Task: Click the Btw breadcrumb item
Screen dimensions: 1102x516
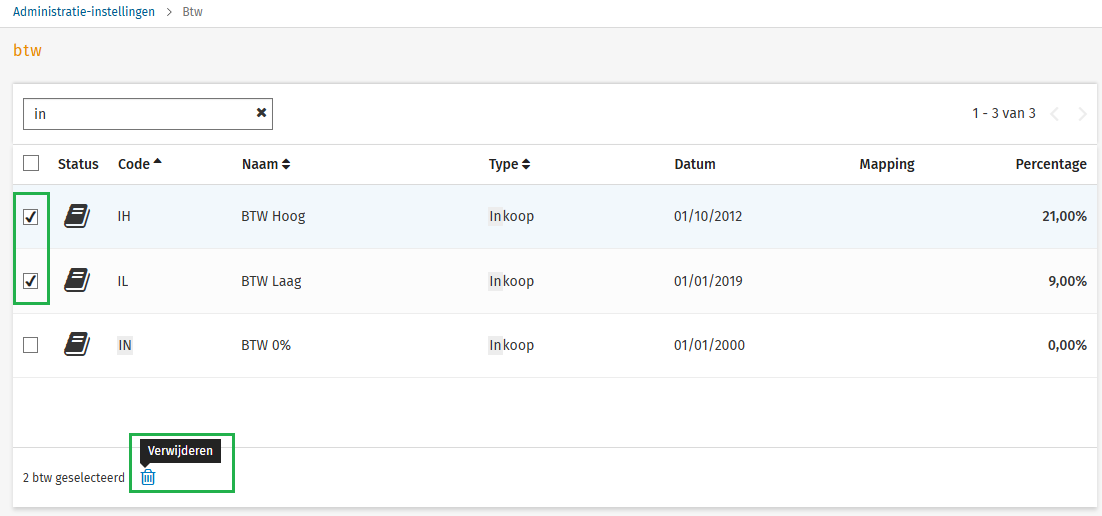Action: (x=193, y=12)
